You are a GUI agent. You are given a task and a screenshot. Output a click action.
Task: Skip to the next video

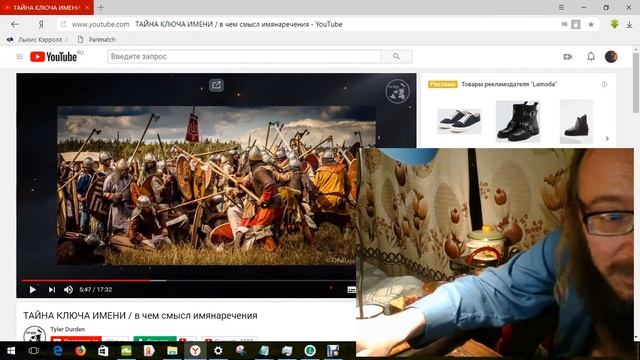(x=51, y=290)
